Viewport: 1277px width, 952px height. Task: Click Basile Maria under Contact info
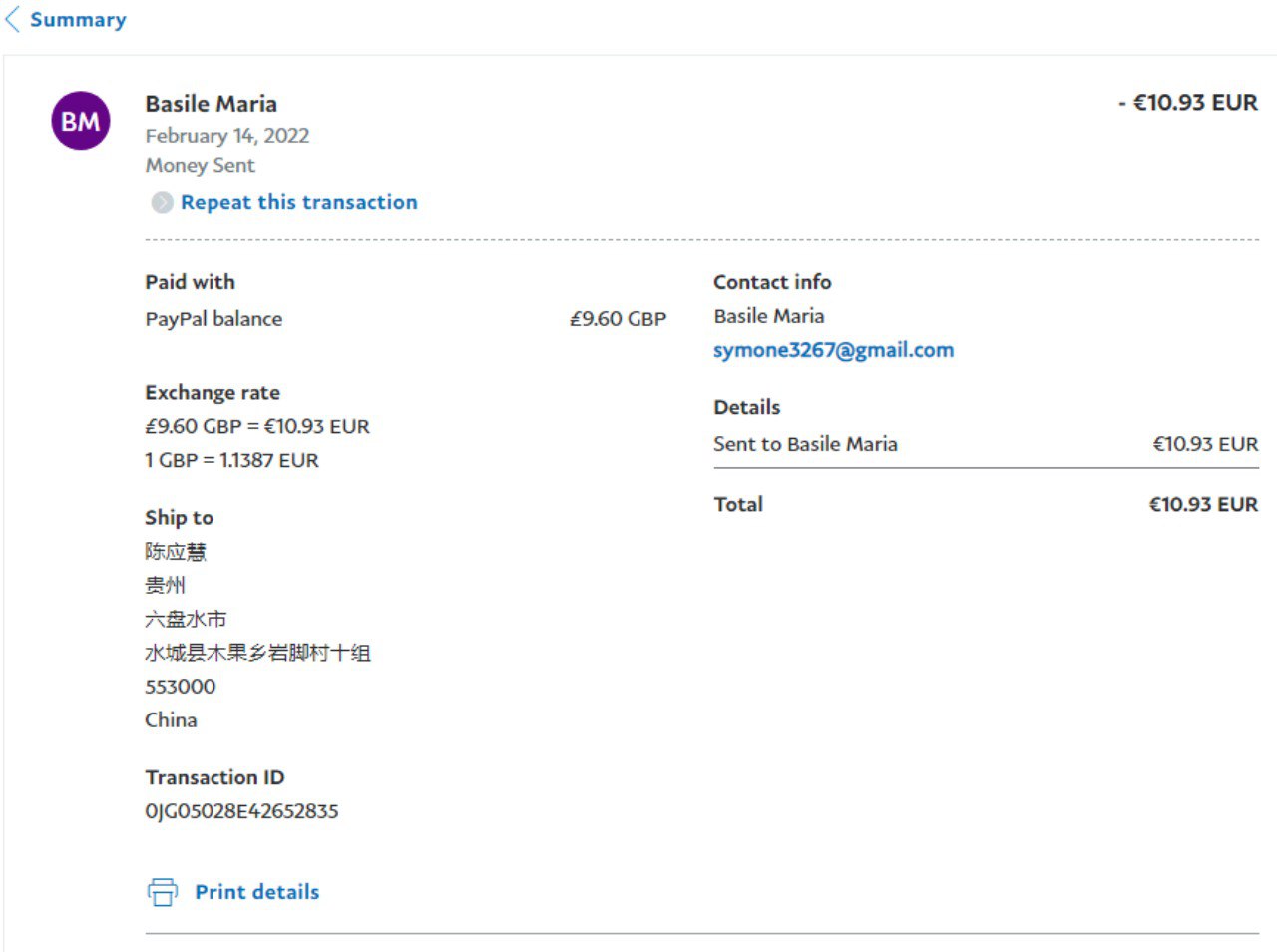click(768, 316)
